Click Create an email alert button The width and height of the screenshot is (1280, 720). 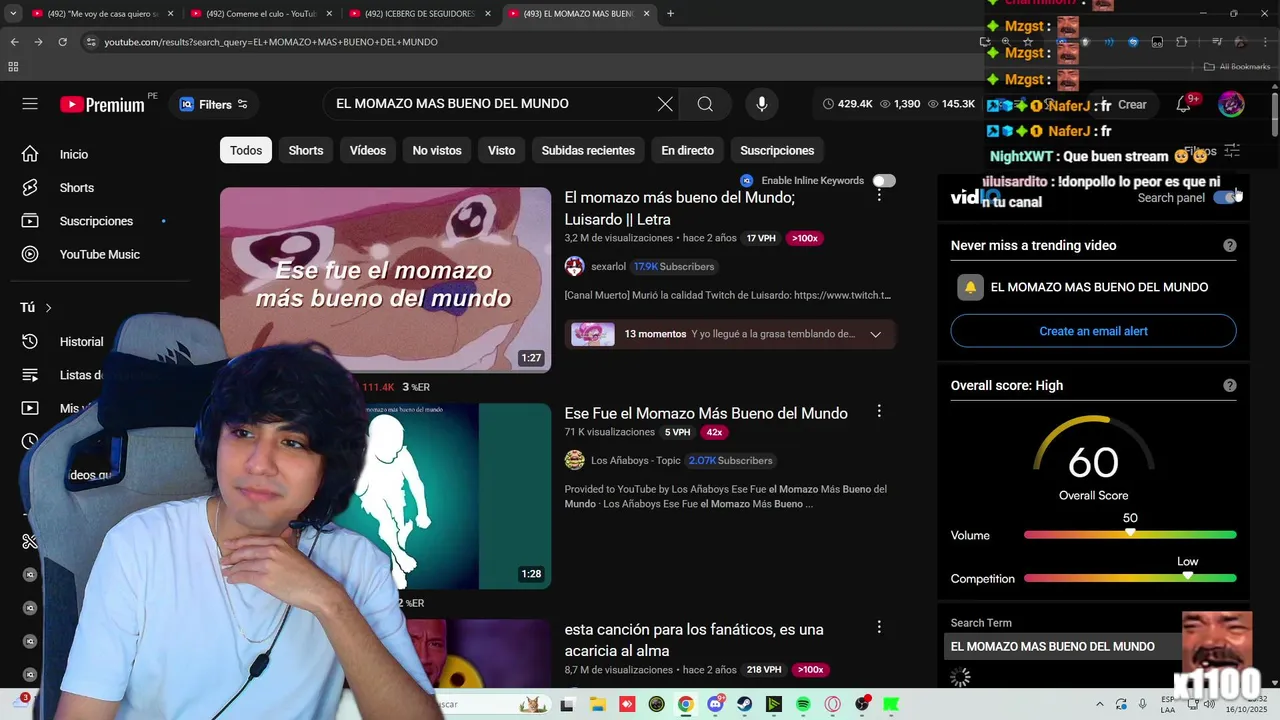1093,331
